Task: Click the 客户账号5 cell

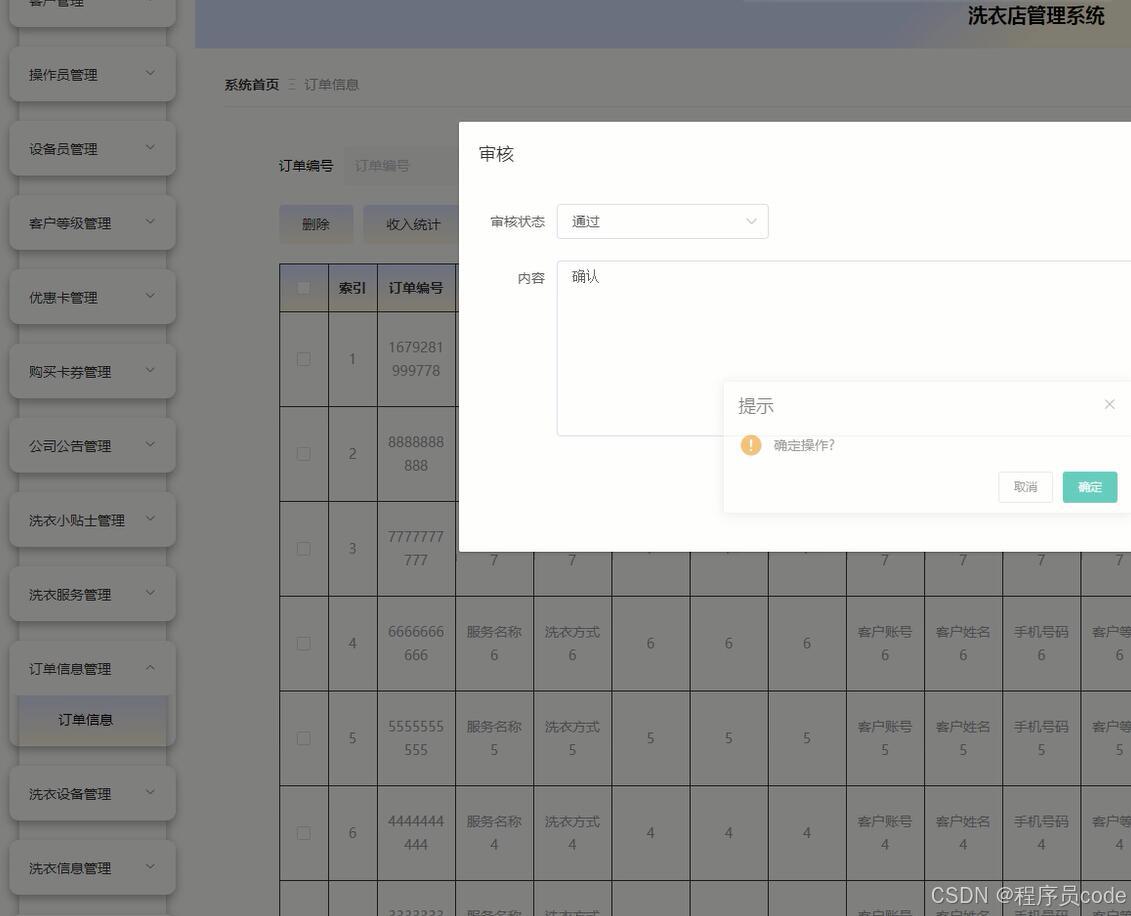Action: (885, 739)
